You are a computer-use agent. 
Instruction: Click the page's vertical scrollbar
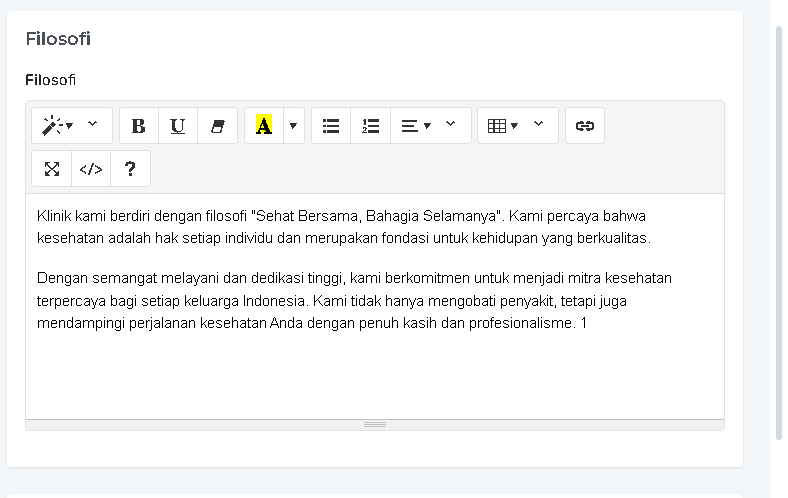[779, 230]
